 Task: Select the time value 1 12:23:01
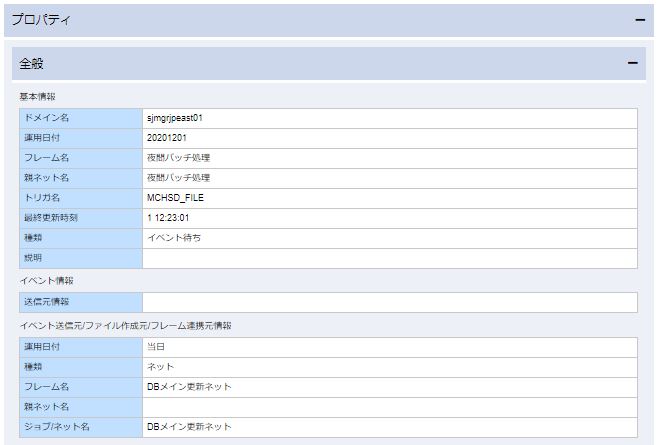click(x=168, y=218)
